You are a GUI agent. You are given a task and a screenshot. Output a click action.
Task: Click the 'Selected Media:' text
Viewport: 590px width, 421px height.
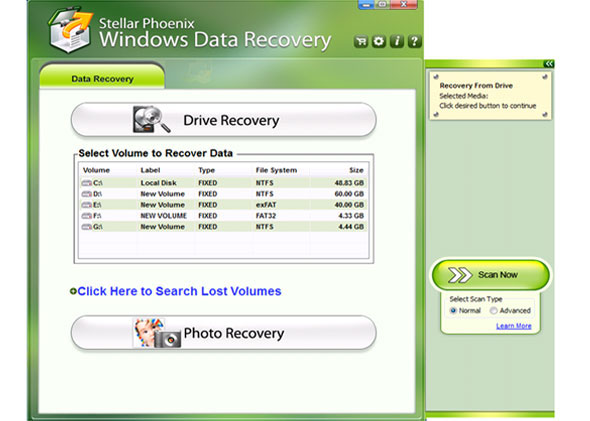[x=464, y=96]
